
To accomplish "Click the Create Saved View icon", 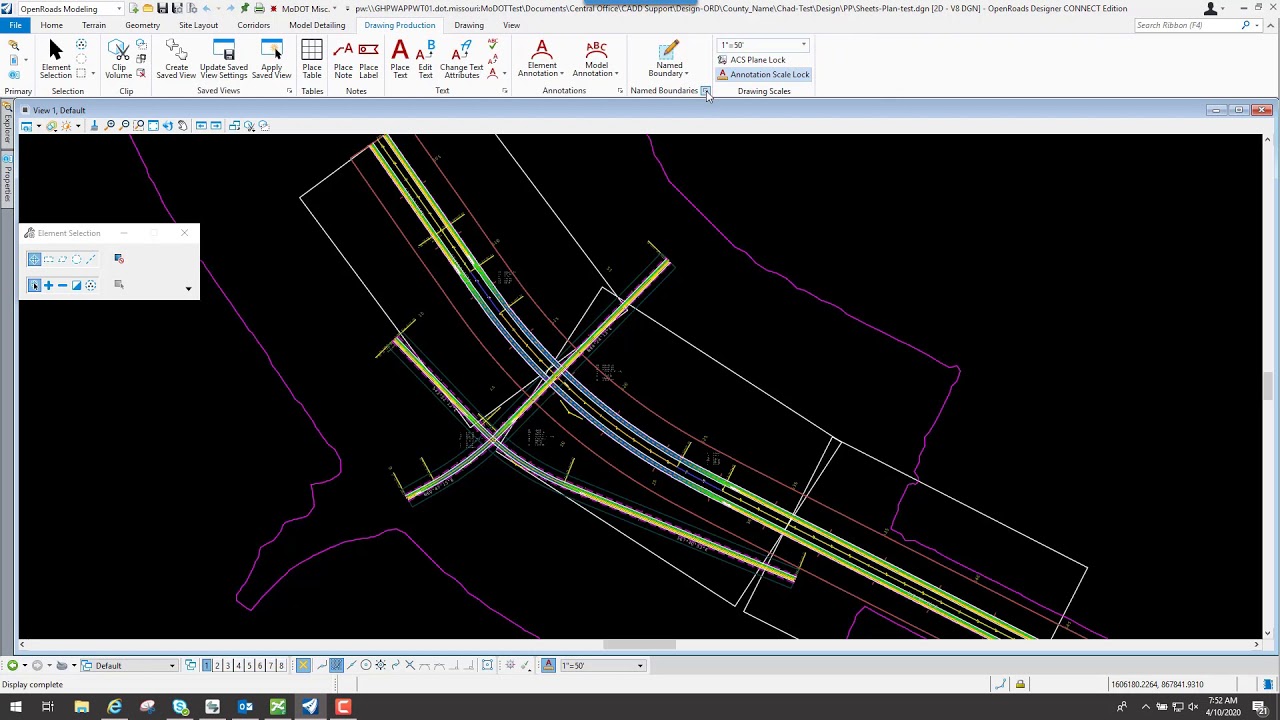I will (x=176, y=58).
